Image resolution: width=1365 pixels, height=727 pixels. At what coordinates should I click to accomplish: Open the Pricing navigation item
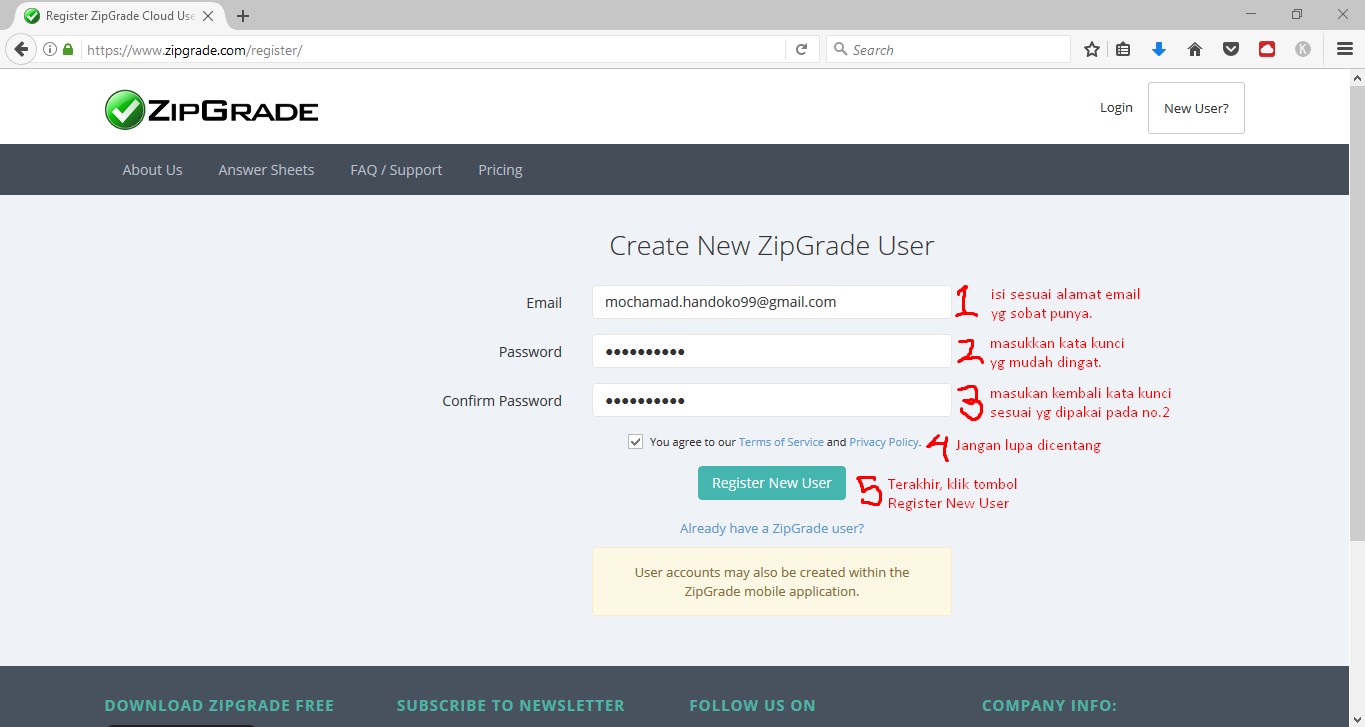(500, 169)
